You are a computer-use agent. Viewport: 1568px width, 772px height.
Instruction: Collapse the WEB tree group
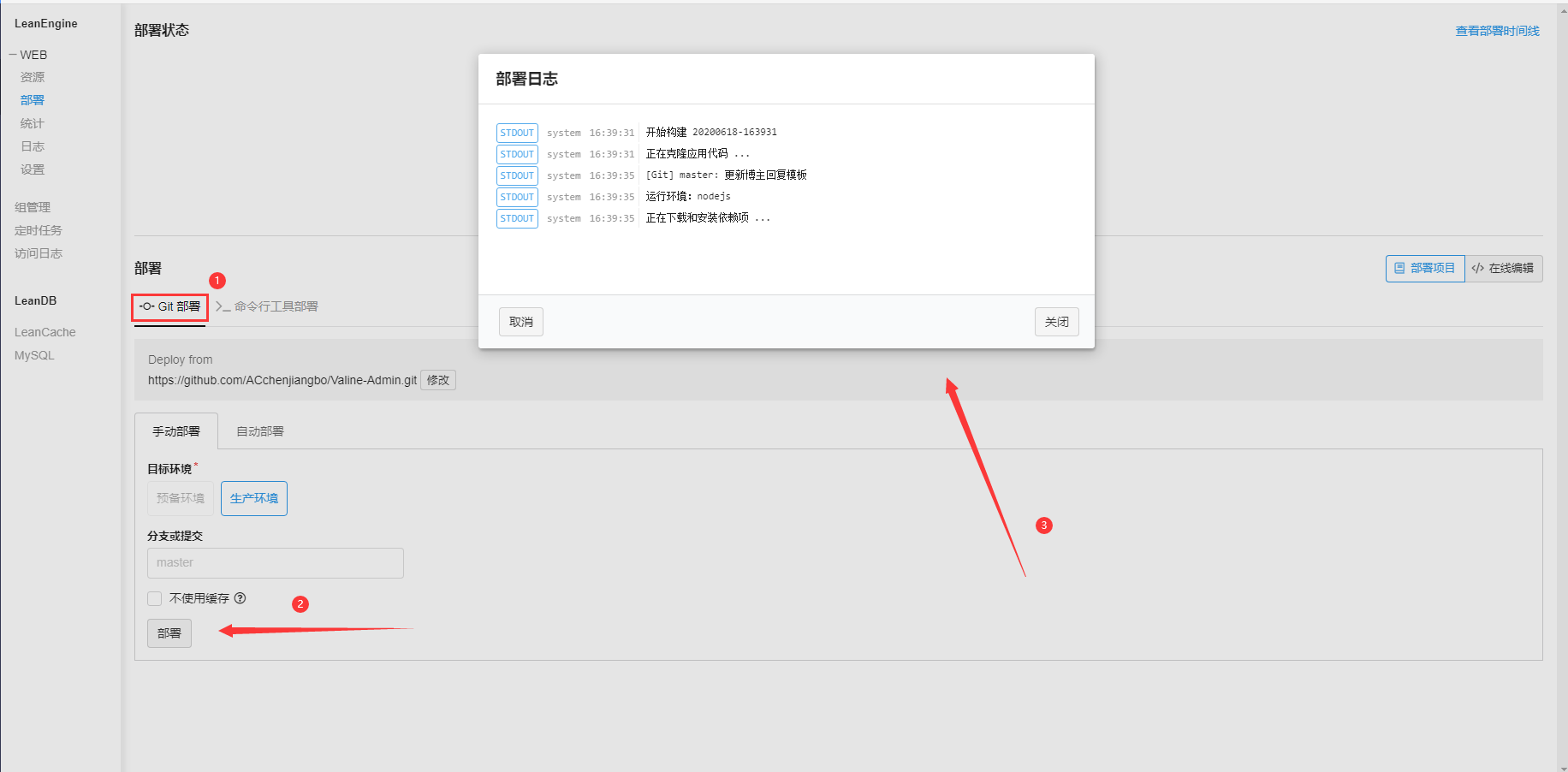click(13, 55)
